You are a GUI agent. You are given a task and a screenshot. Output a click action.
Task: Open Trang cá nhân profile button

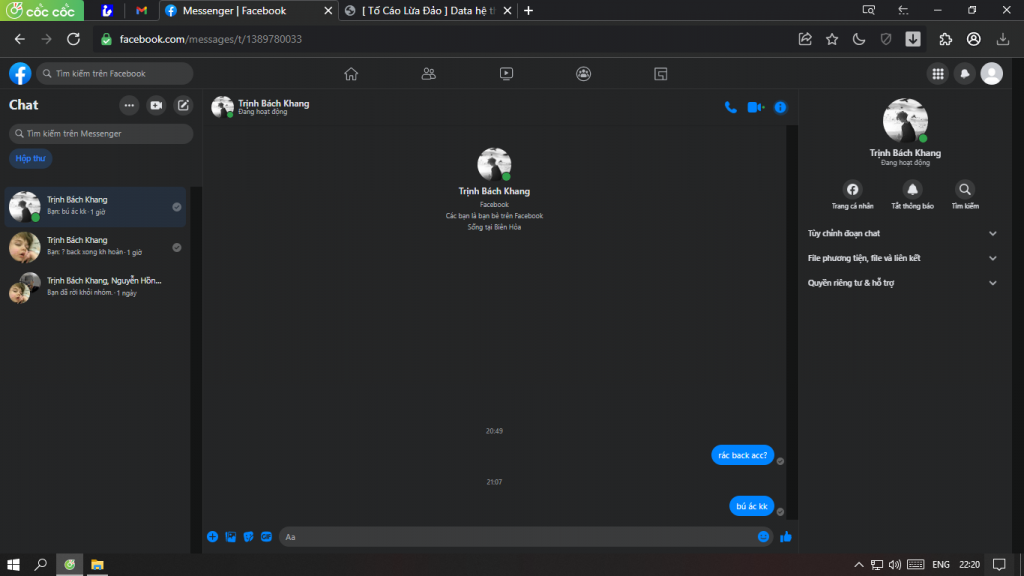tap(852, 189)
